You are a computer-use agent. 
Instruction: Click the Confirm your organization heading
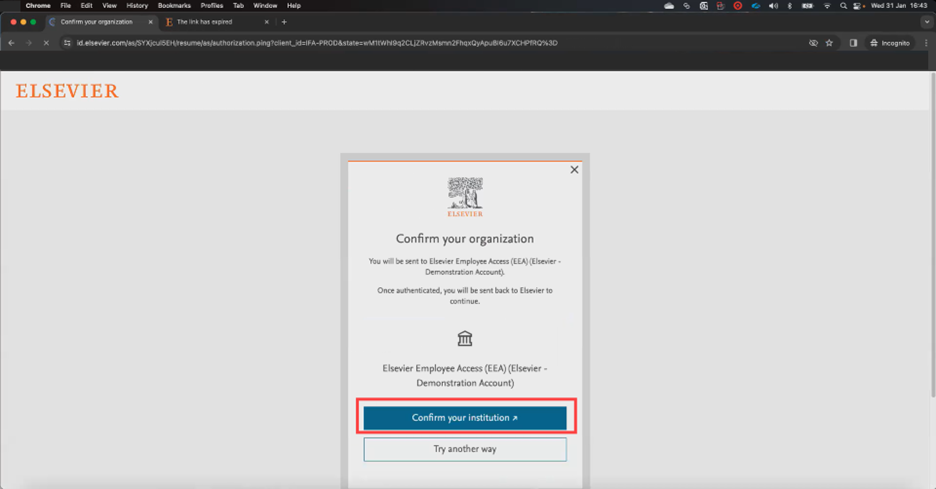[465, 239]
